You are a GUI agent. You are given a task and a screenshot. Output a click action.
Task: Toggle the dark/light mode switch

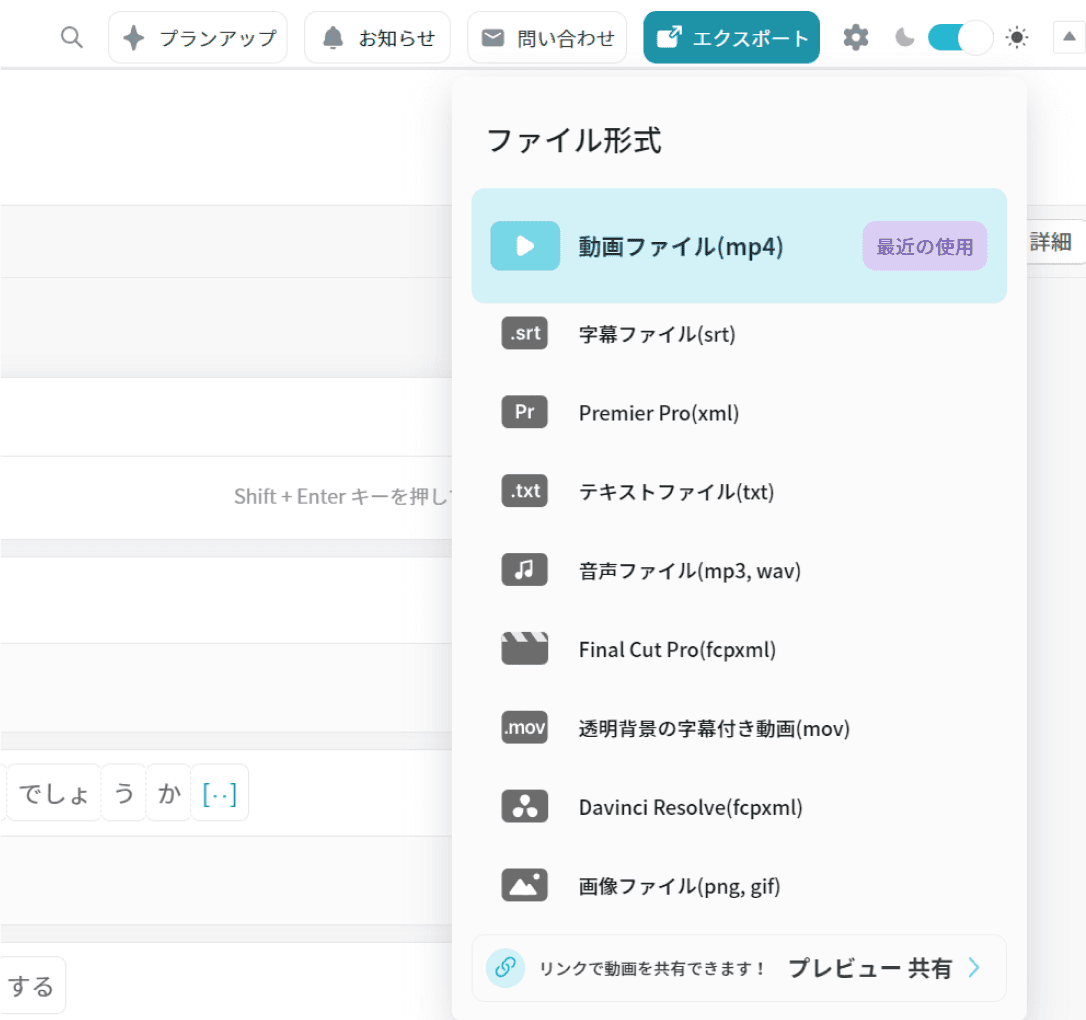click(959, 38)
